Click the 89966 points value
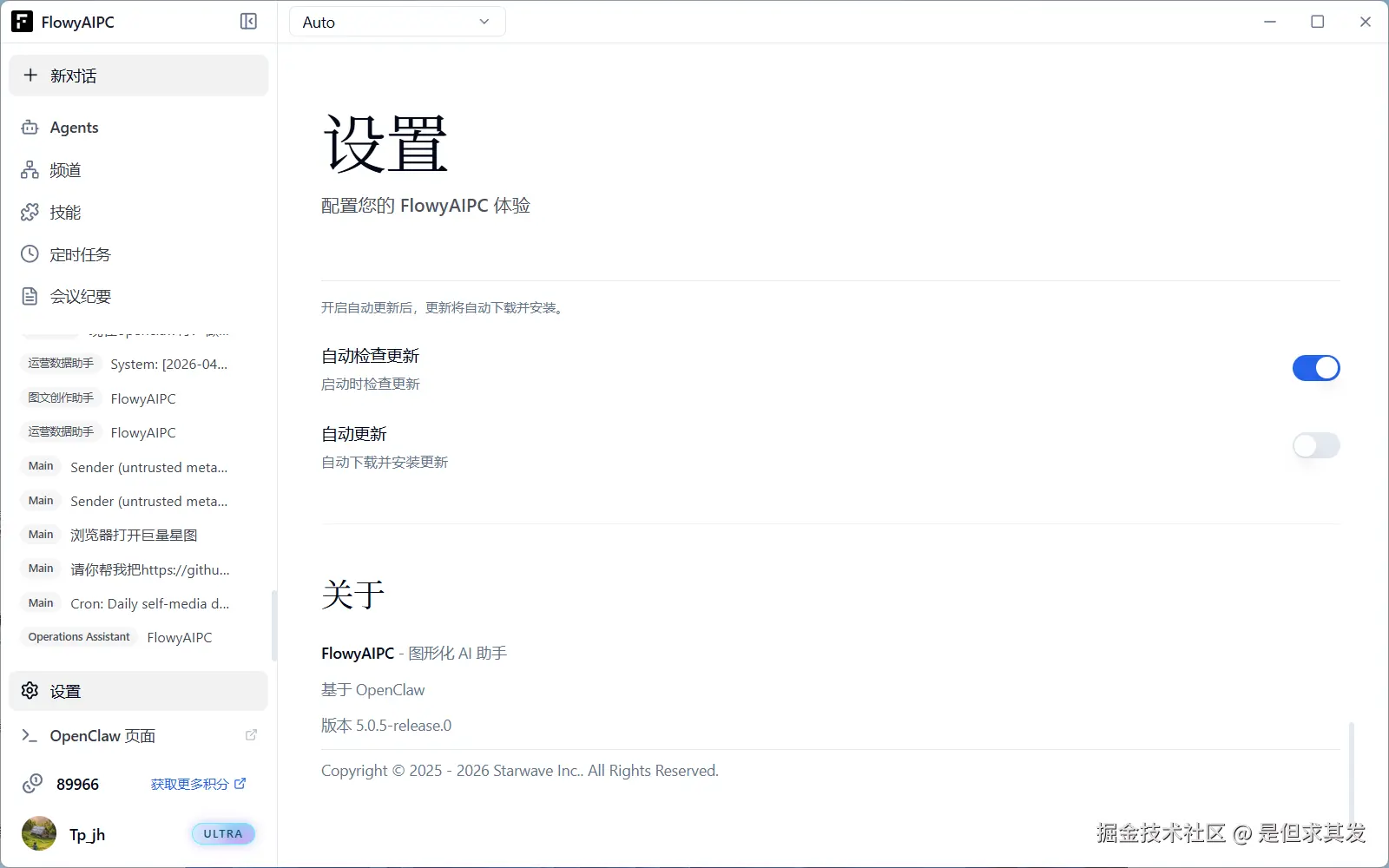The width and height of the screenshot is (1389, 868). [78, 785]
